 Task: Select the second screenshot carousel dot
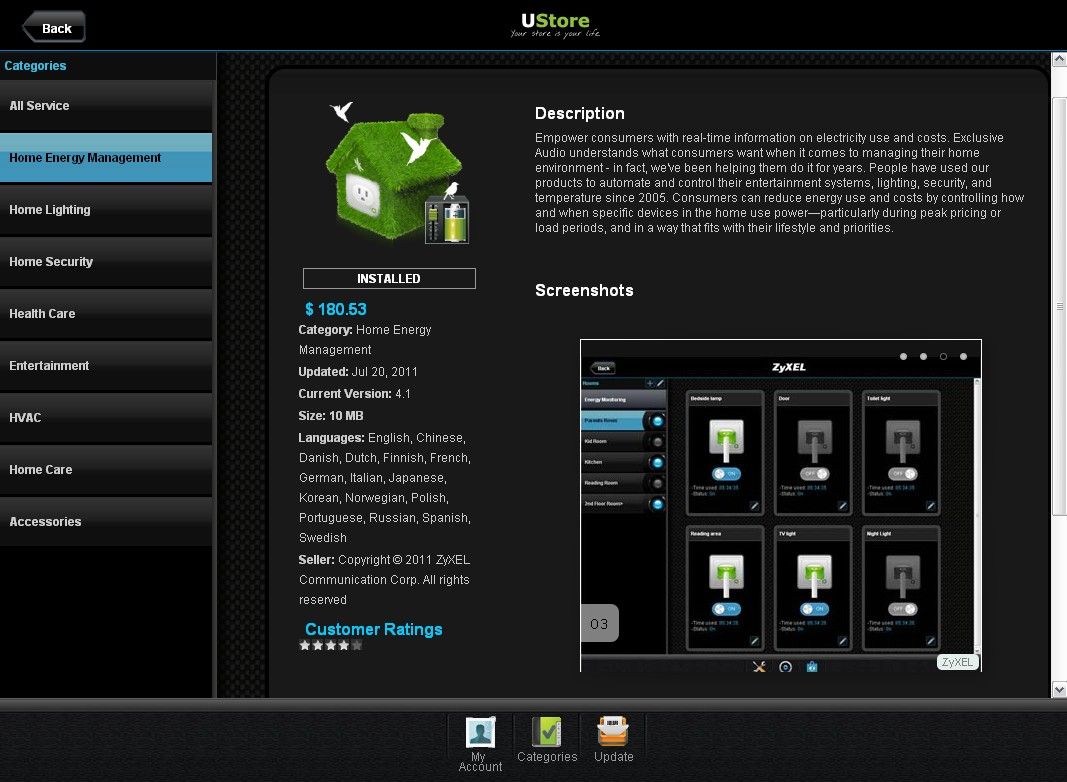(923, 357)
